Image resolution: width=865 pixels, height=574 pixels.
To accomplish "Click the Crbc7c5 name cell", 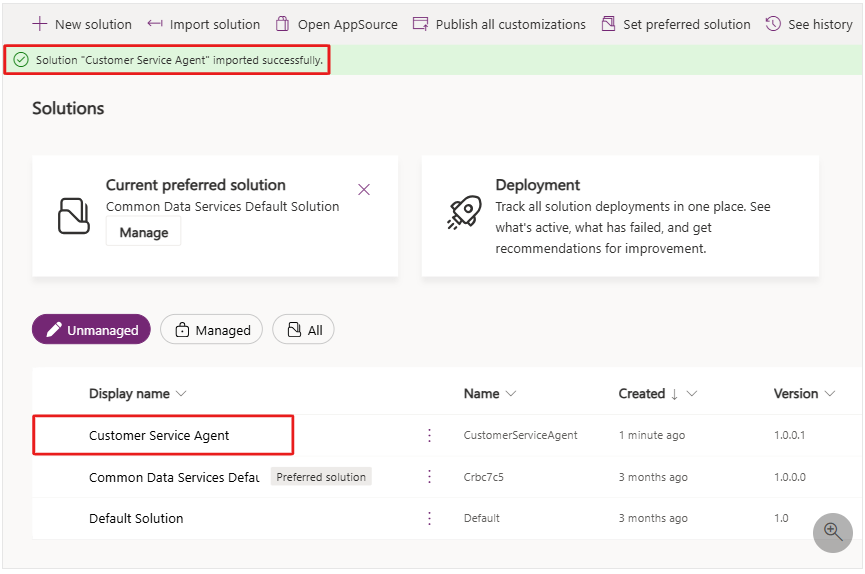I will click(483, 477).
